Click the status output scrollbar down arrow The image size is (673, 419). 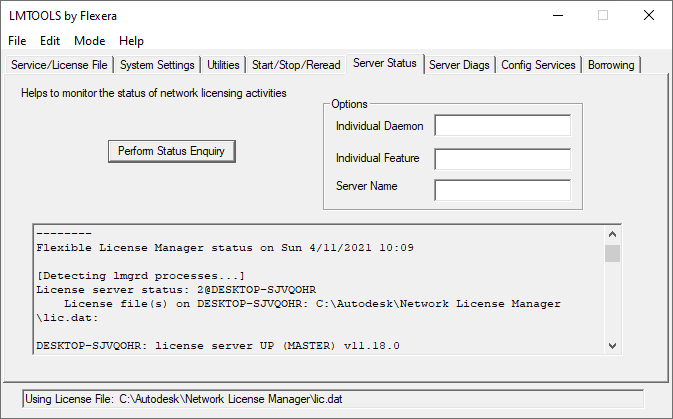coord(612,345)
